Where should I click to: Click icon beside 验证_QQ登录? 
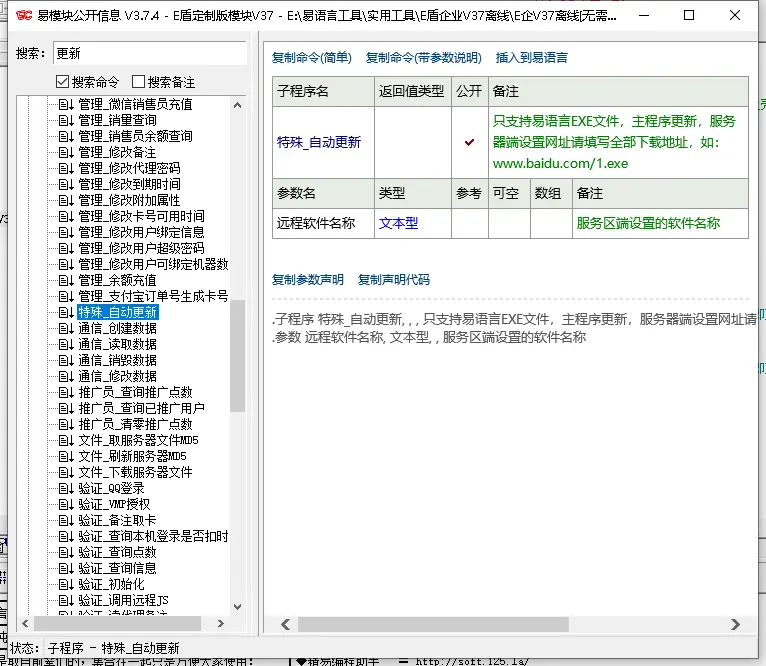(x=66, y=489)
